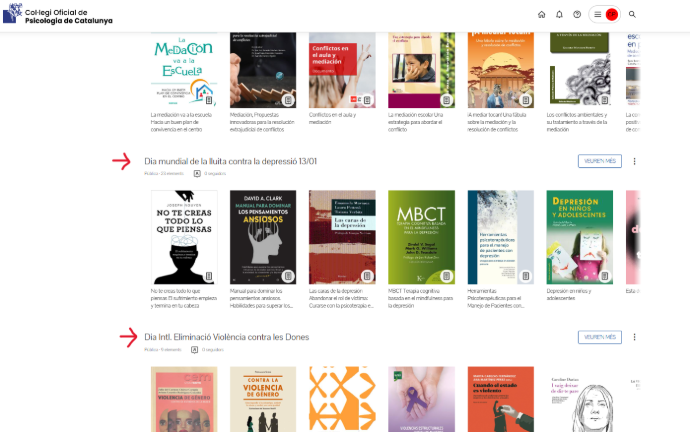Open the Dia mundial de la lluita contra la depressió list
Viewport: 690px width, 432px height.
point(231,161)
